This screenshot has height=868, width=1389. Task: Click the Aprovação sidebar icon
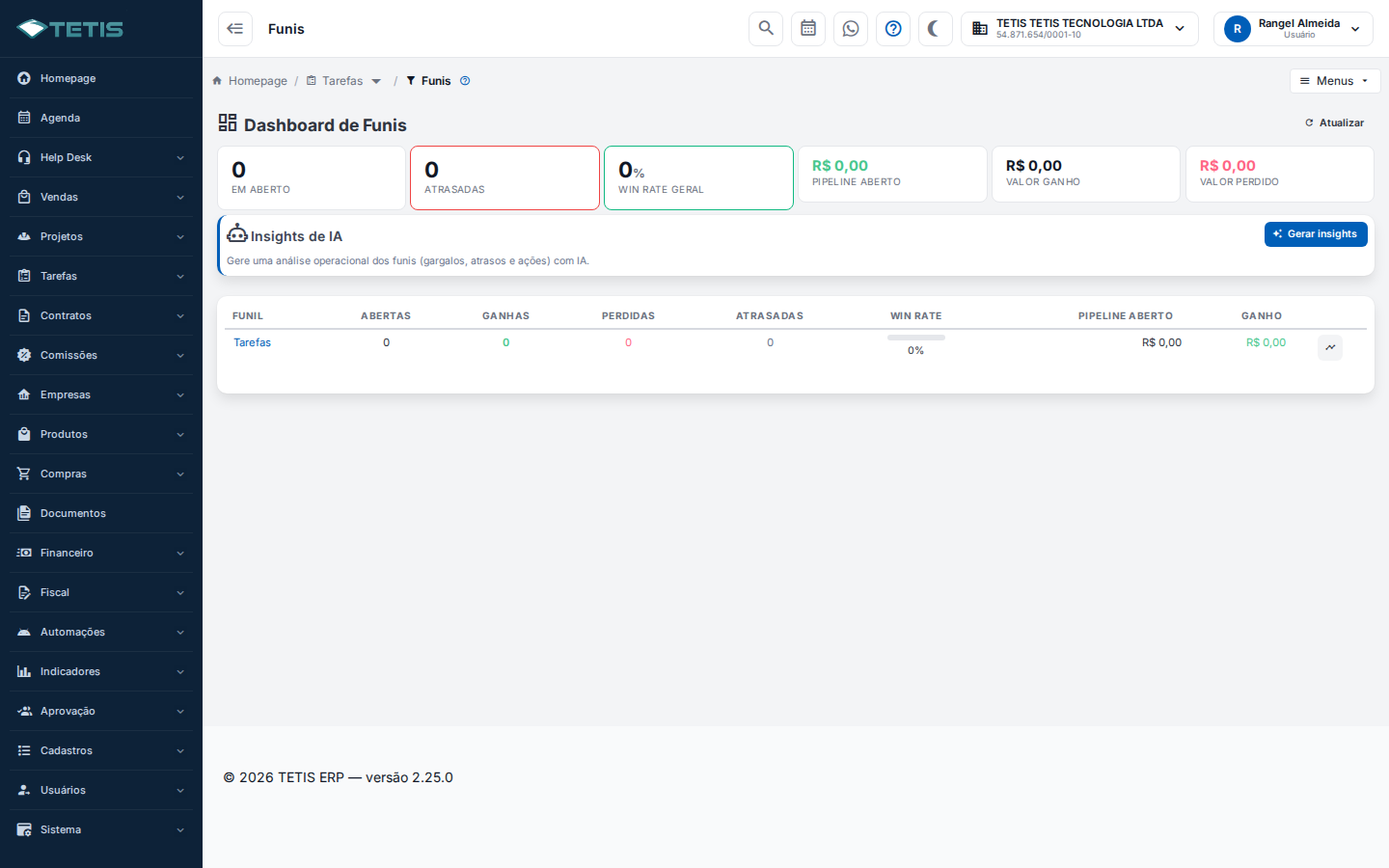pyautogui.click(x=24, y=711)
